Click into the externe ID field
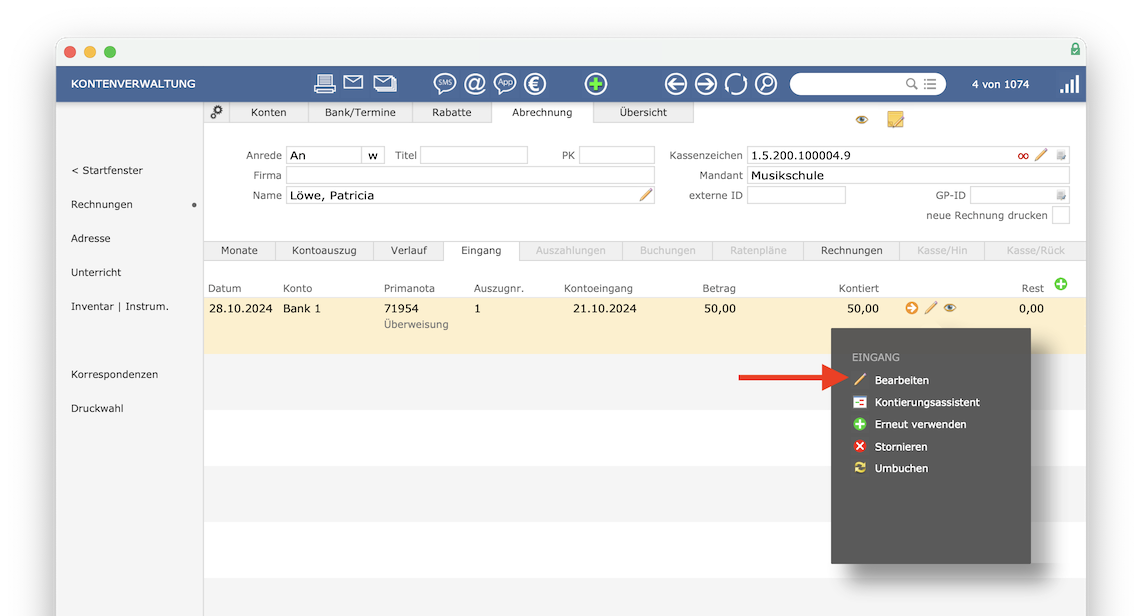Image resolution: width=1142 pixels, height=616 pixels. pyautogui.click(x=797, y=195)
